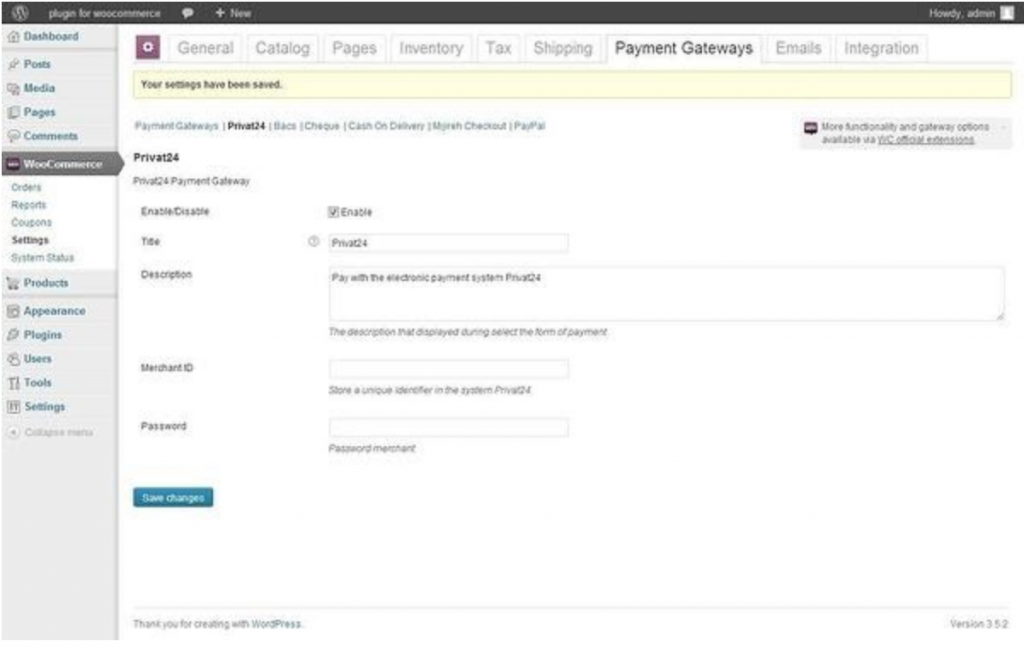Click the Description text area

coord(666,293)
